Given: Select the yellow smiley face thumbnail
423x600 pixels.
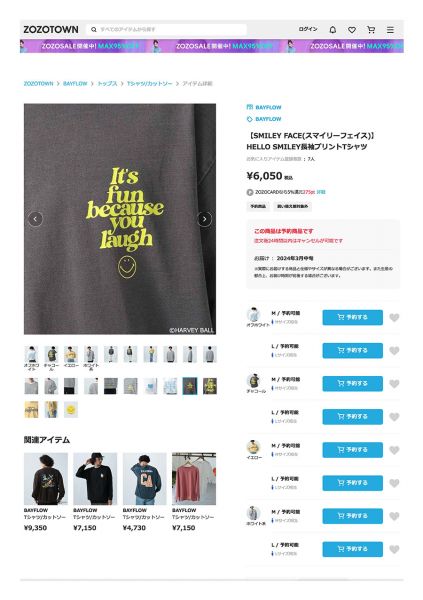Looking at the screenshot, I should click(x=71, y=410).
